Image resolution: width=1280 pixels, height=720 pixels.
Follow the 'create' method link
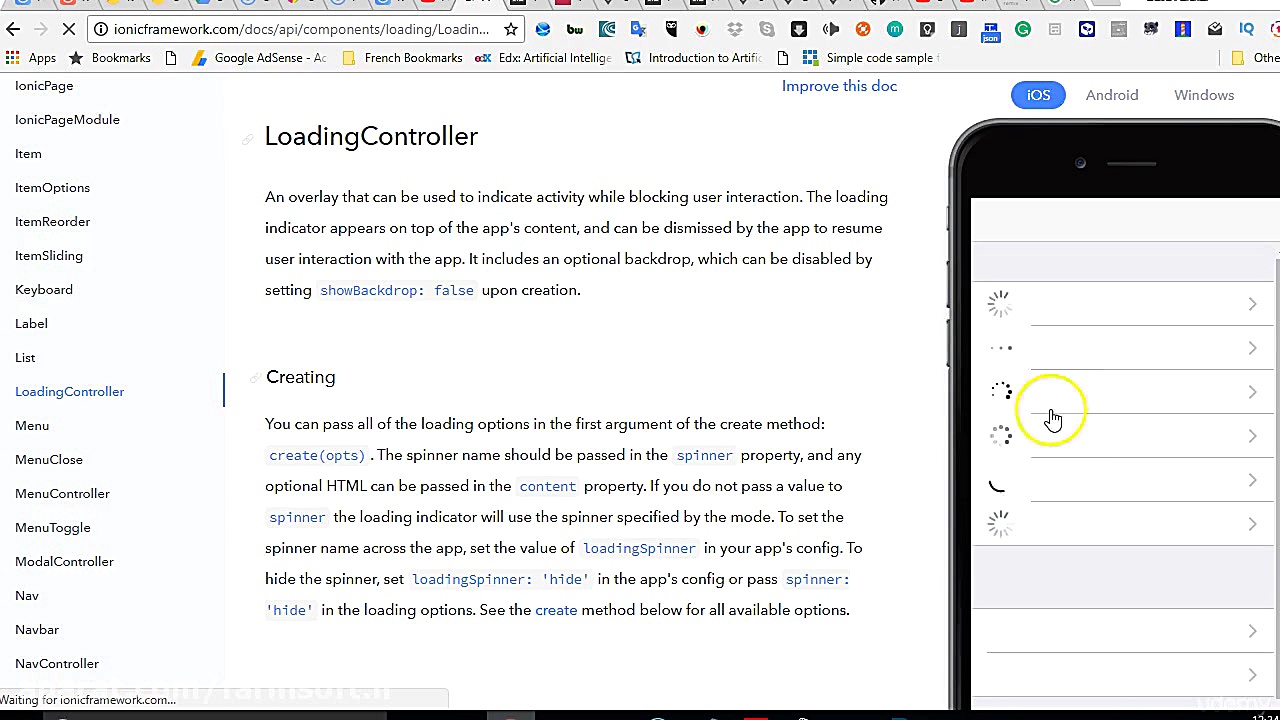tap(556, 610)
